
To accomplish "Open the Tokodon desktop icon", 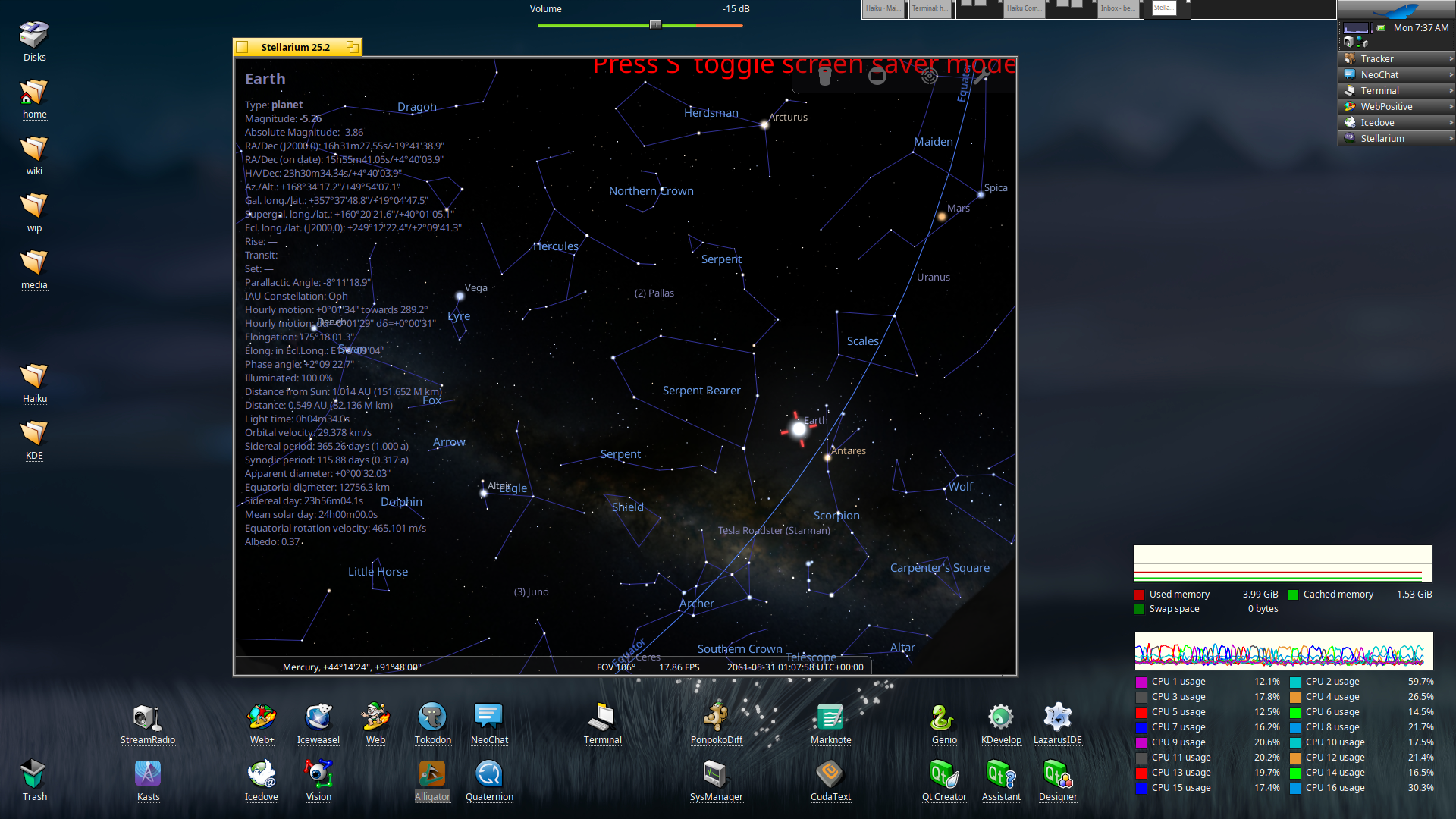I will pos(432,724).
